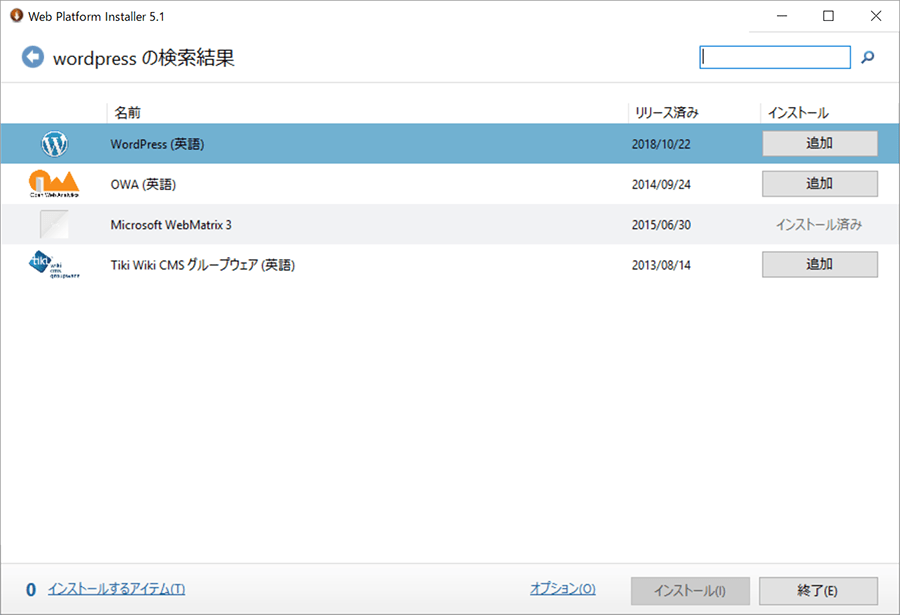Screen dimensions: 900x615
Task: Select the Microsoft WebMatrix 3 row name
Action: coord(171,225)
